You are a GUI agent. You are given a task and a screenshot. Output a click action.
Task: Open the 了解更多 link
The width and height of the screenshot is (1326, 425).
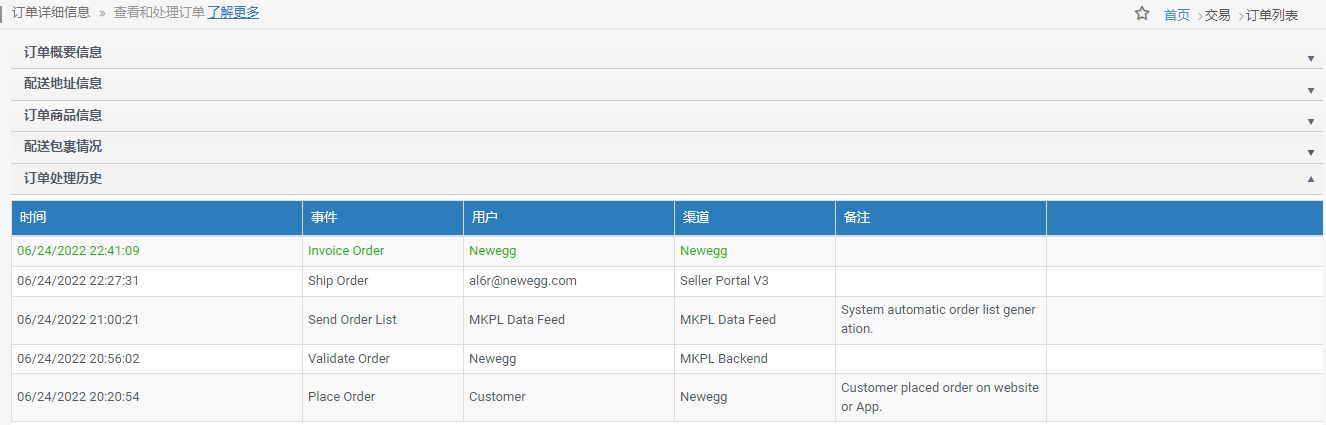(x=233, y=13)
